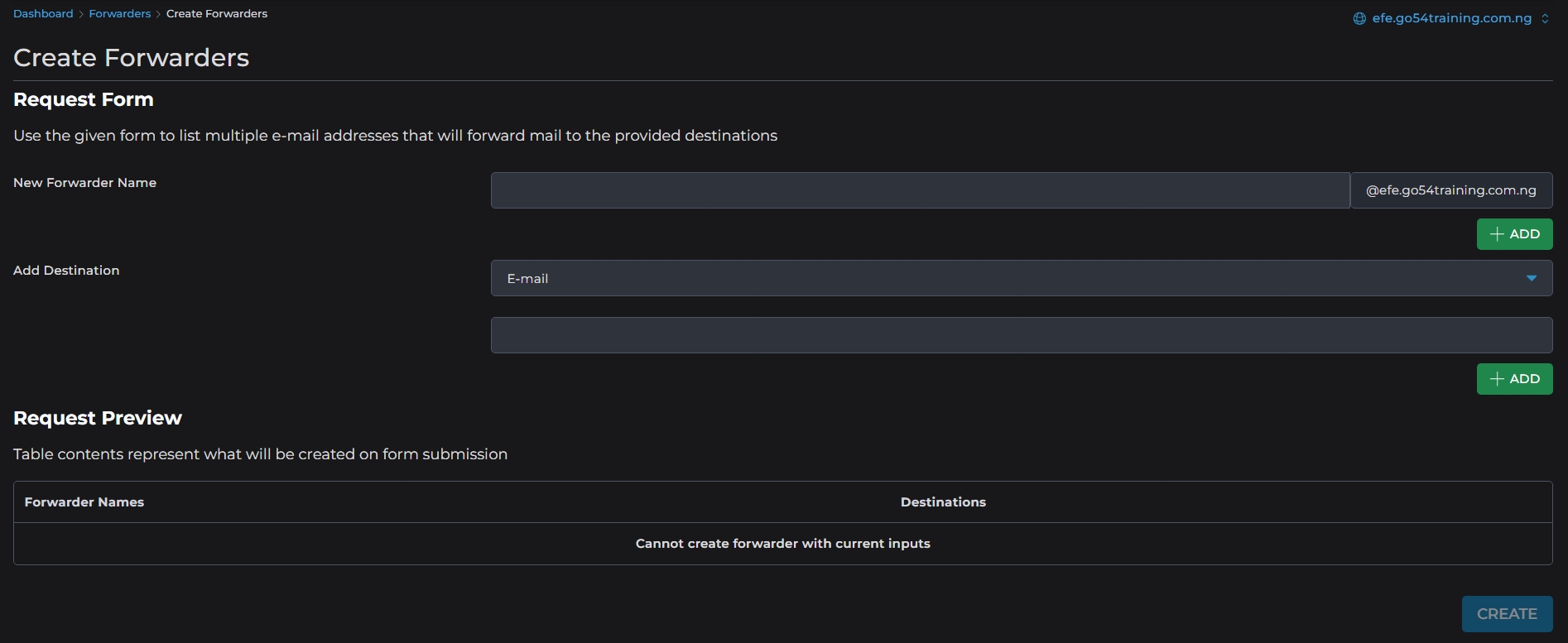Open the efe.go54training.com.ng domain selector
1568x643 pixels.
point(1451,18)
